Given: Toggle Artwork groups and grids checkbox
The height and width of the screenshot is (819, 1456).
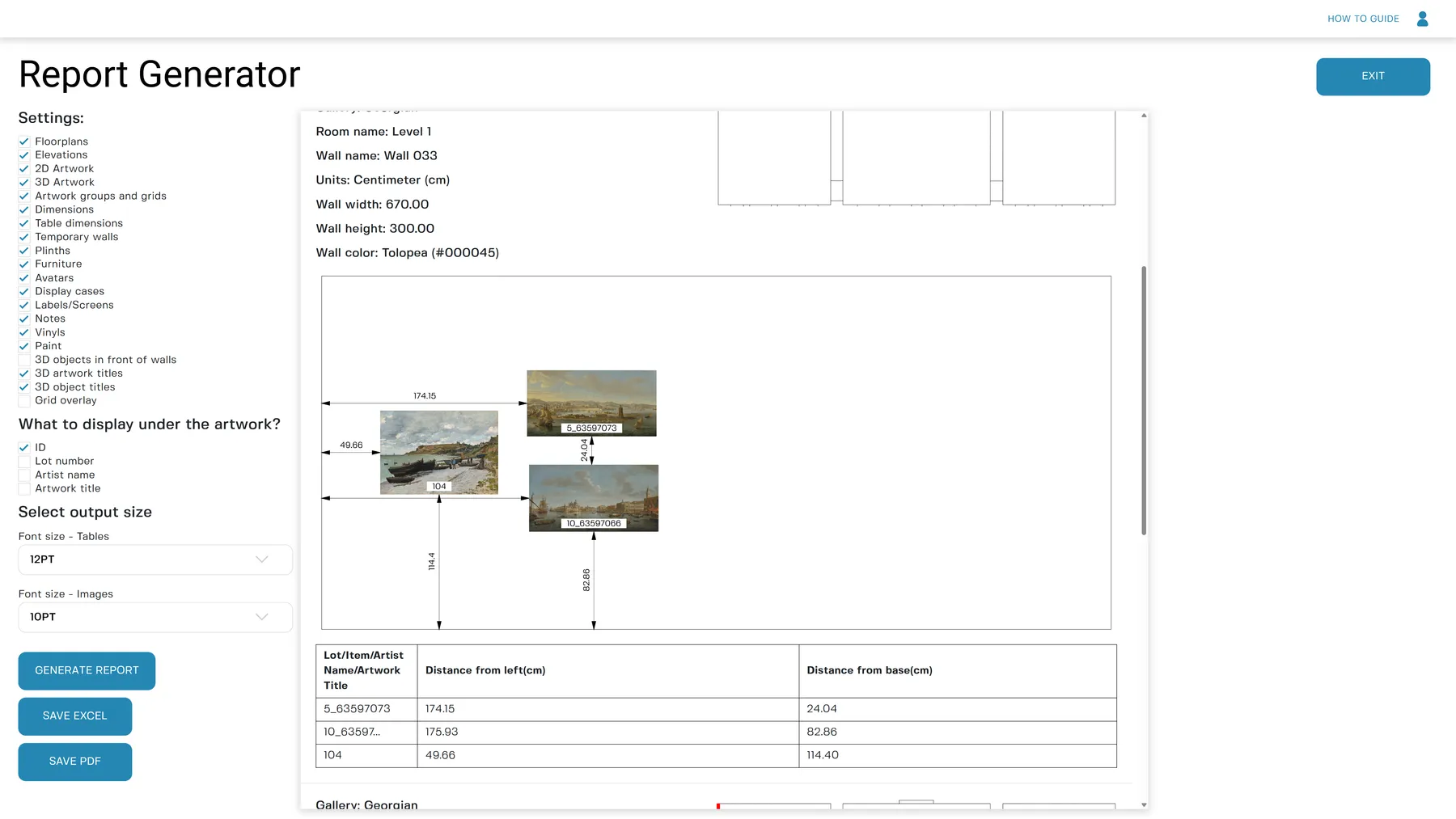Looking at the screenshot, I should tap(24, 196).
